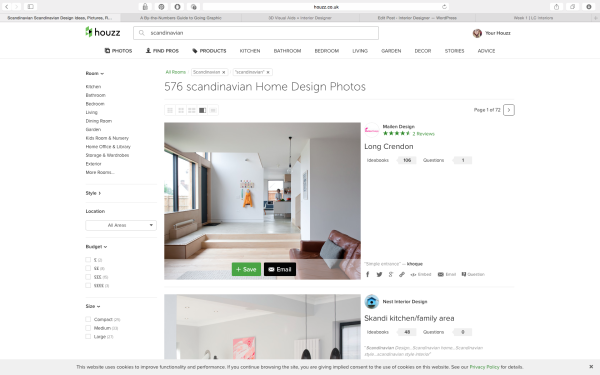Open the Find Pros menu
The image size is (600, 375).
[x=162, y=51]
